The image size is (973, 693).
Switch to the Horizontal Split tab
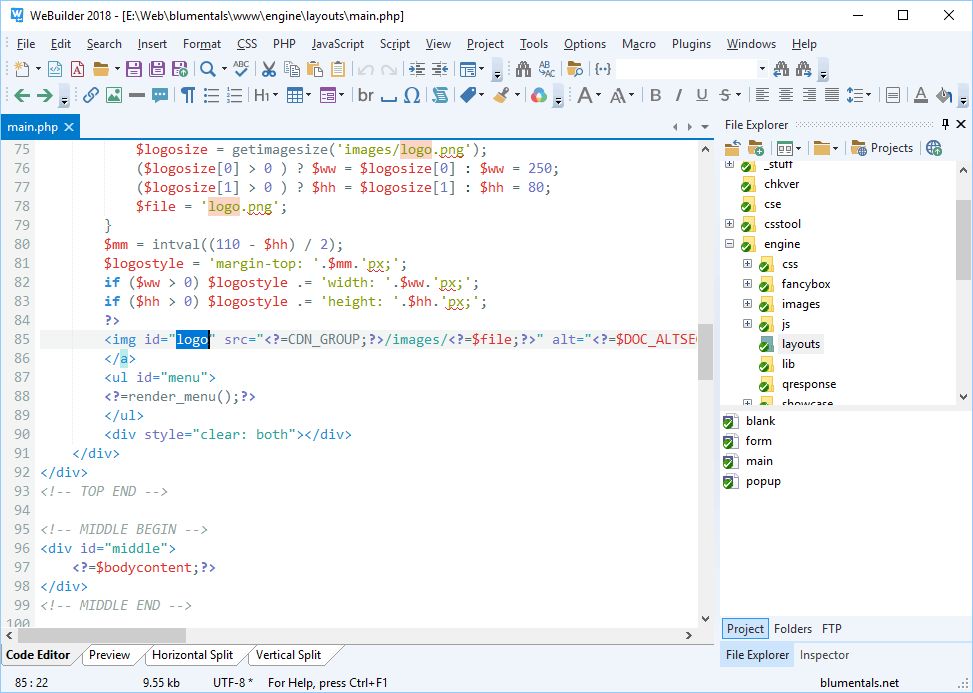[x=192, y=655]
